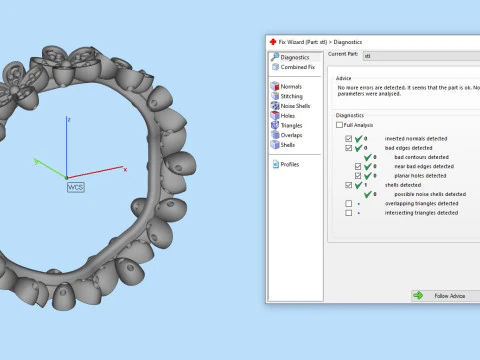This screenshot has height=360, width=480.
Task: Select the Shells icon
Action: tap(275, 145)
